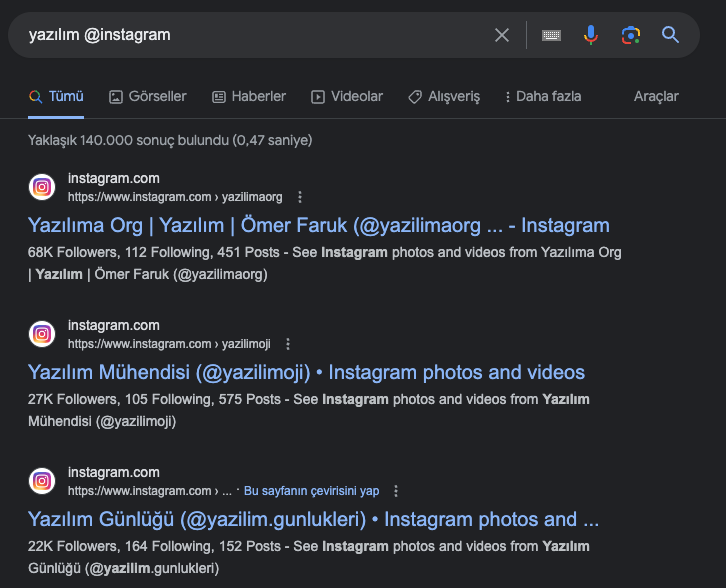Click the Instagram favicon of the Yazılım Günlüğü result
Screen dimensions: 726x588
point(42,481)
